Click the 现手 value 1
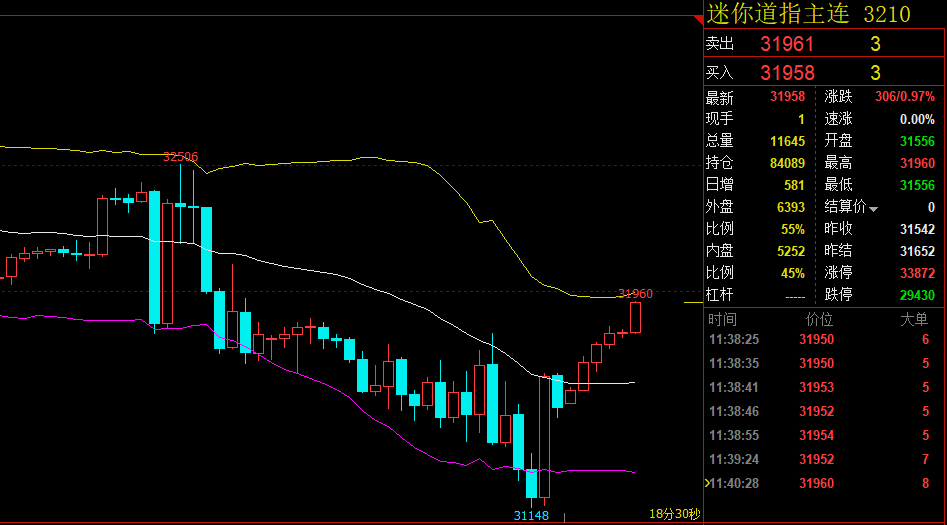This screenshot has height=525, width=947. click(x=801, y=120)
